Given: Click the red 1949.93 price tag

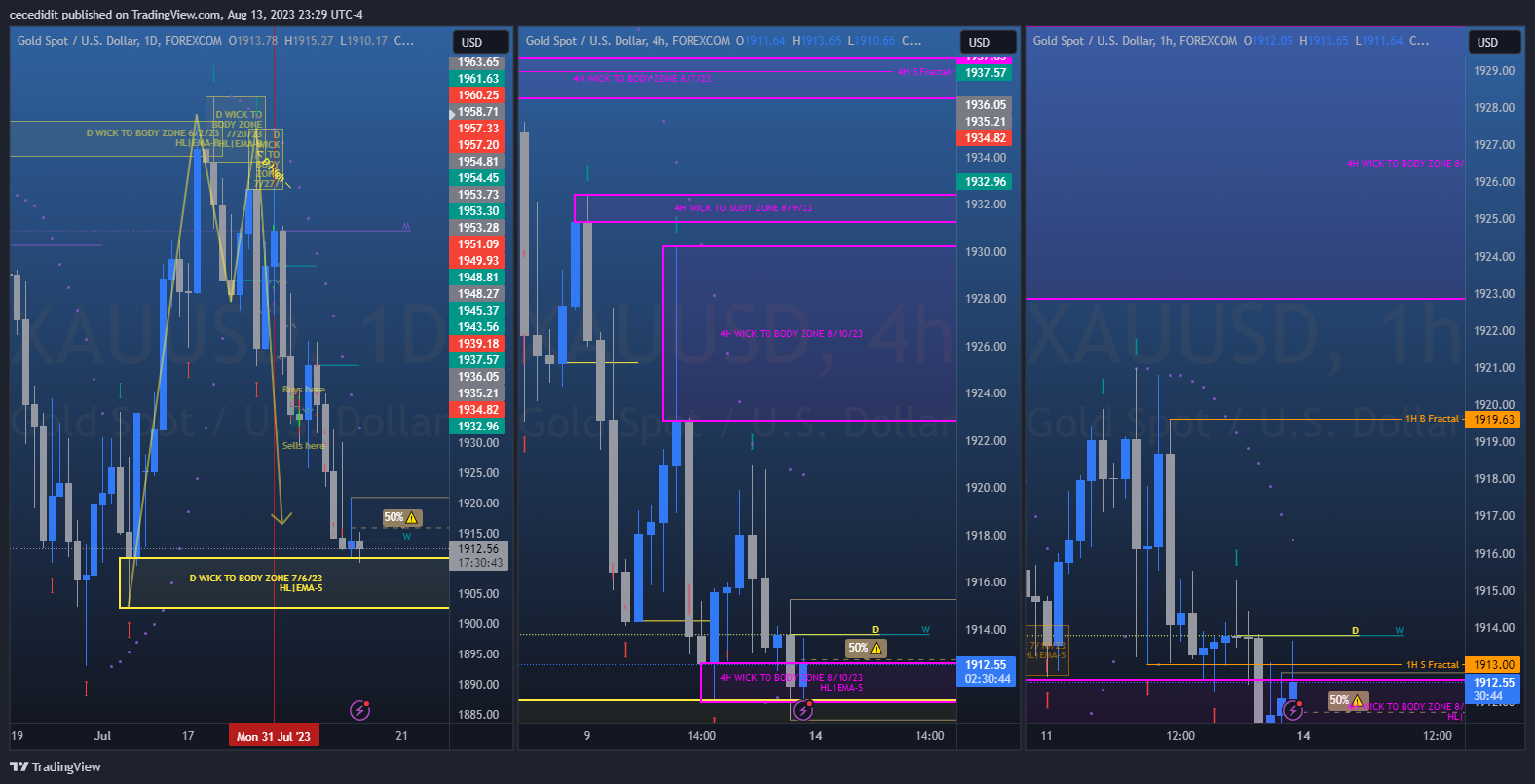Looking at the screenshot, I should (x=479, y=261).
